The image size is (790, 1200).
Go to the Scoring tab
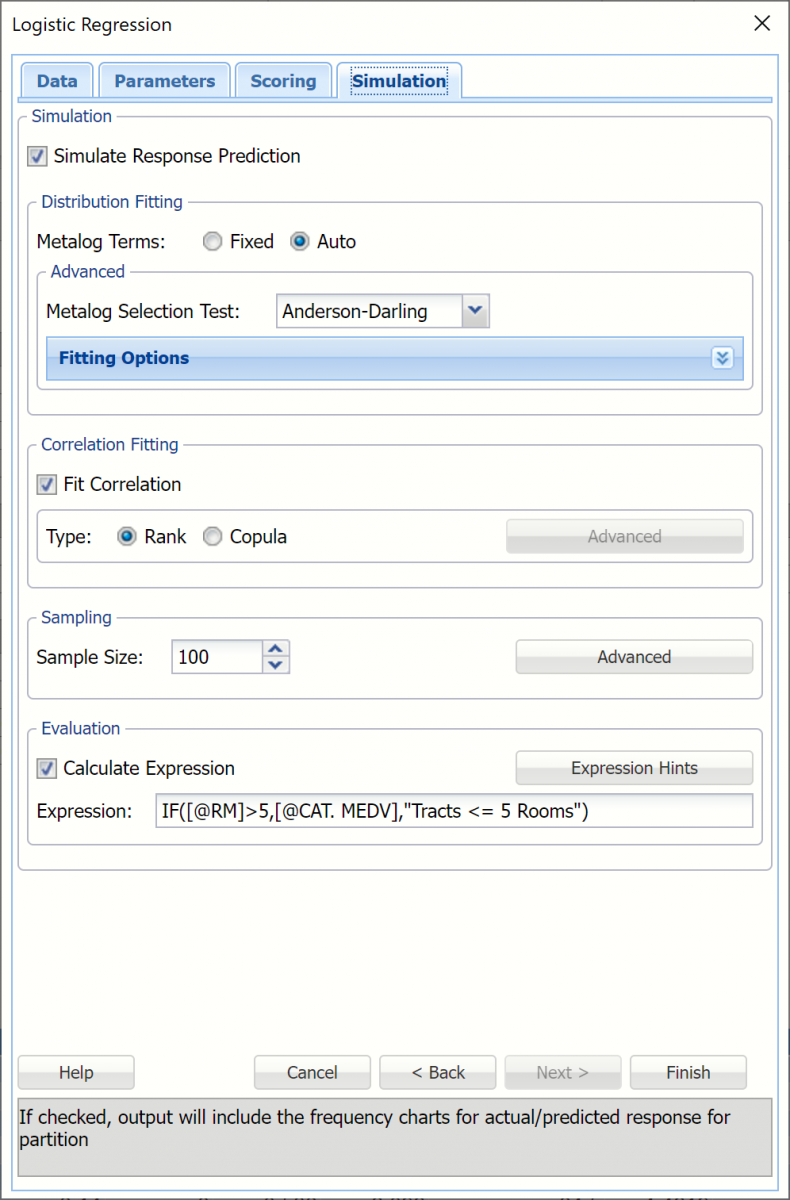(283, 81)
